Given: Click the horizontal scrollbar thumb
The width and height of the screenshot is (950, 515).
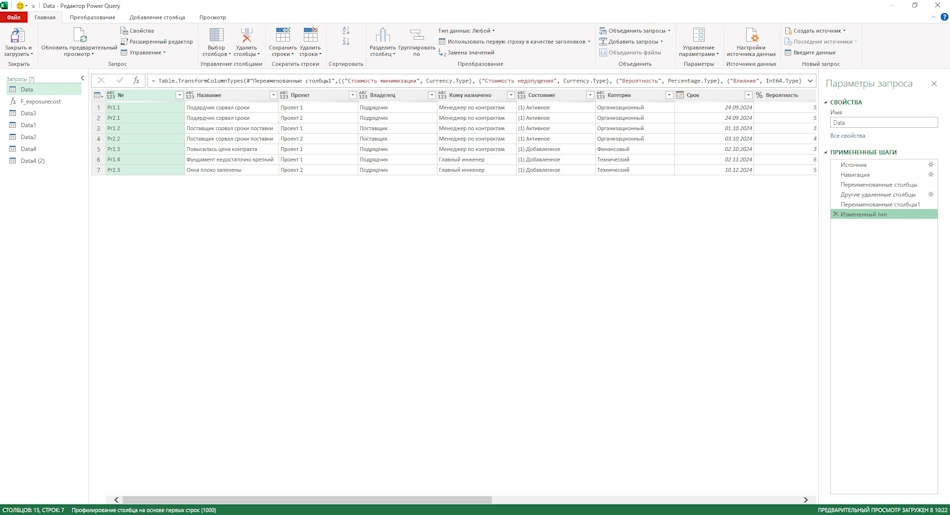Looking at the screenshot, I should click(x=307, y=500).
